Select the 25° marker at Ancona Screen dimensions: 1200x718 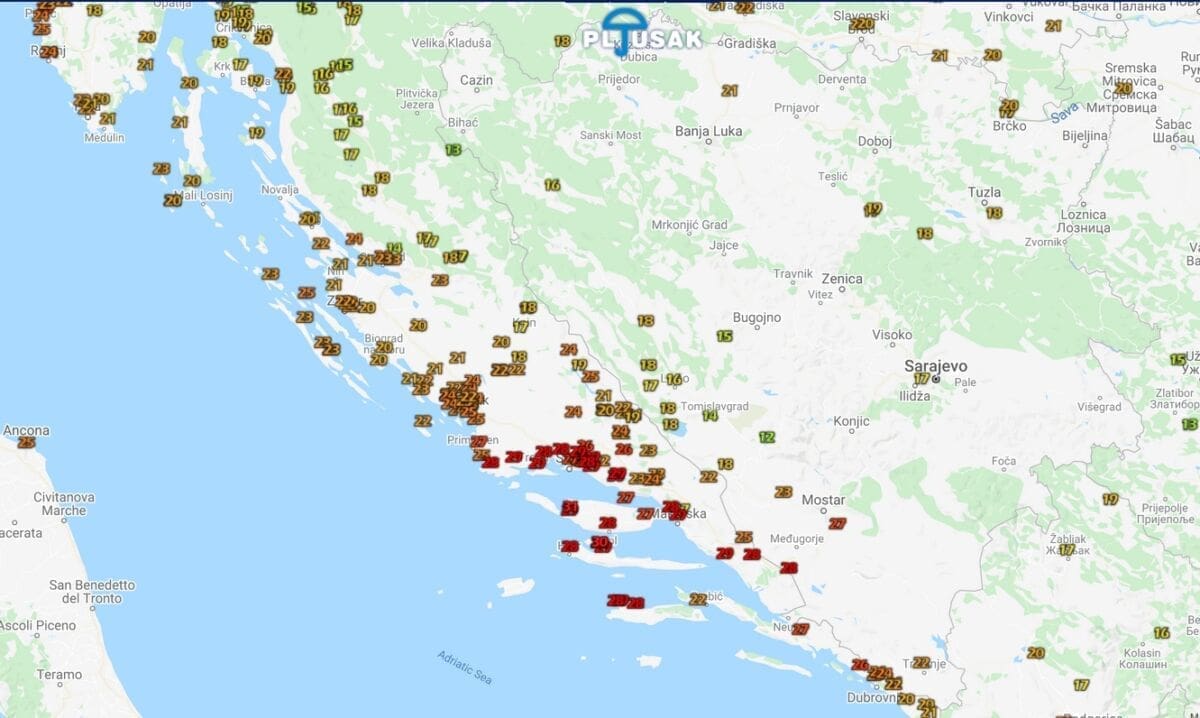pos(26,442)
